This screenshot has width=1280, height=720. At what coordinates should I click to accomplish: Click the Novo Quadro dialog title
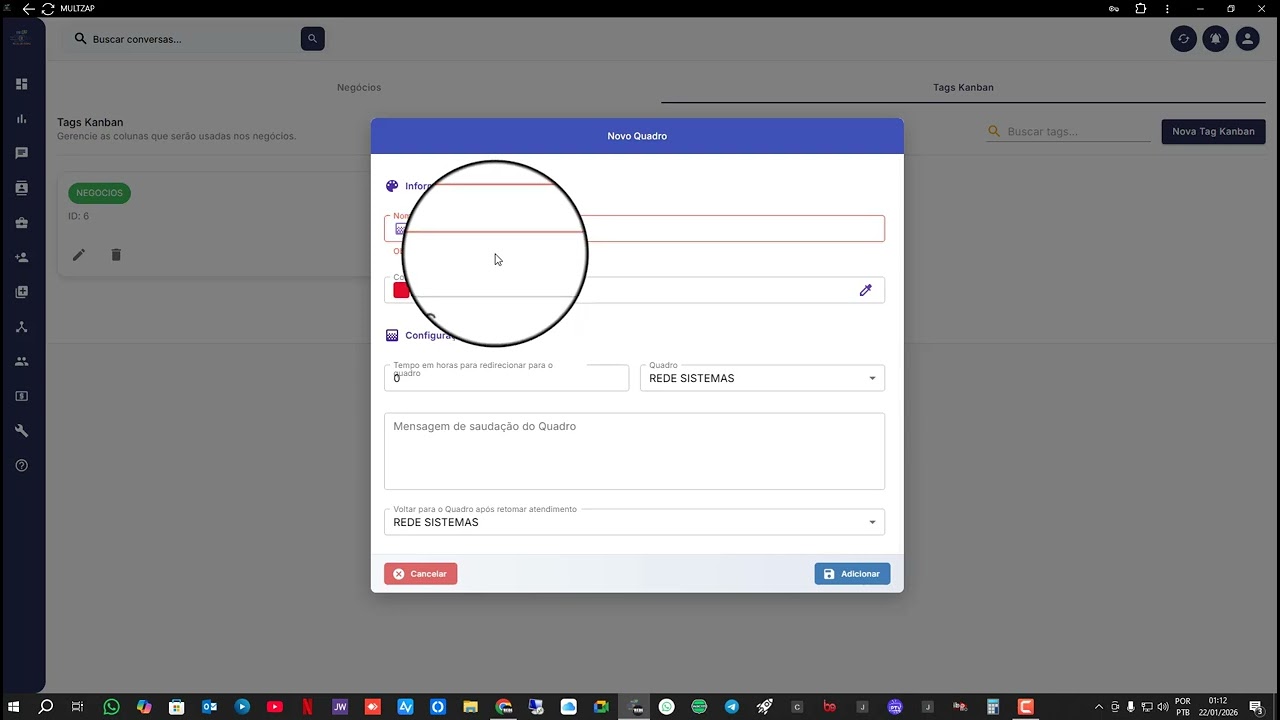637,136
